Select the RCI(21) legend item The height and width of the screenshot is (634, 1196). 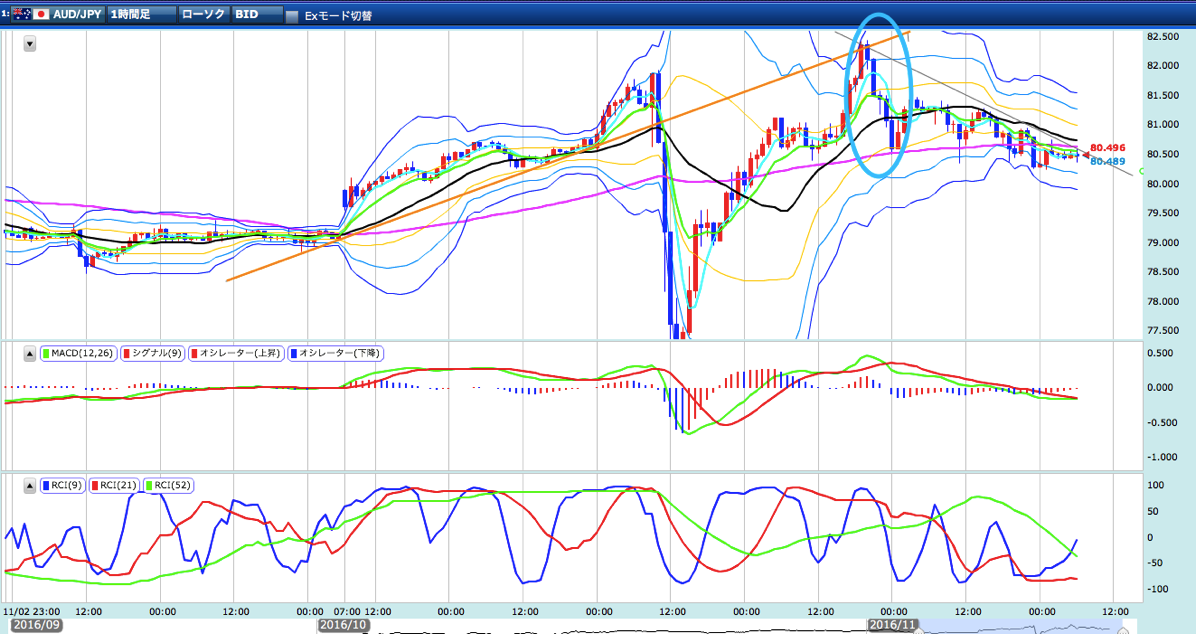[x=114, y=485]
